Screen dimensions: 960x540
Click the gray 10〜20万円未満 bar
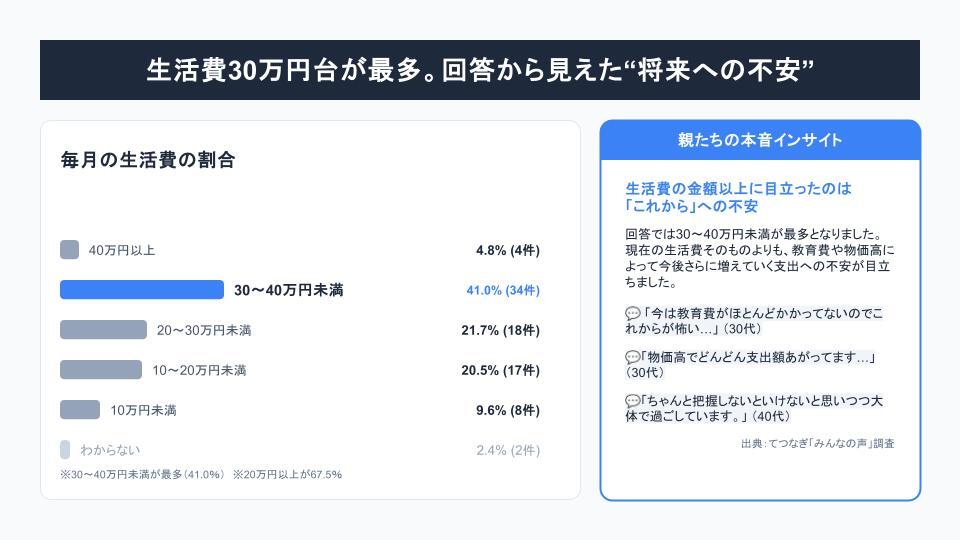101,370
